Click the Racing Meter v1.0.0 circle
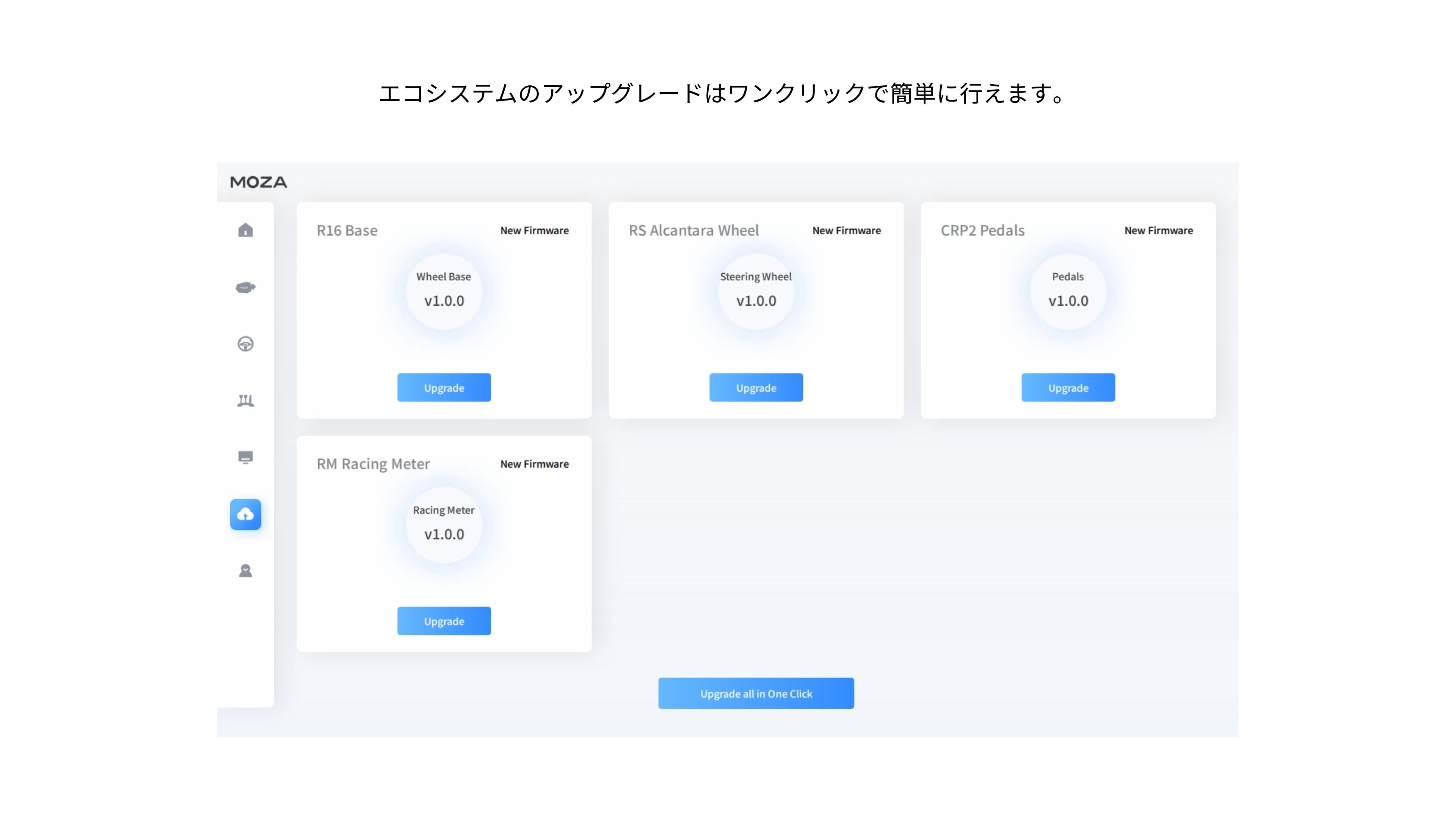 coord(444,525)
